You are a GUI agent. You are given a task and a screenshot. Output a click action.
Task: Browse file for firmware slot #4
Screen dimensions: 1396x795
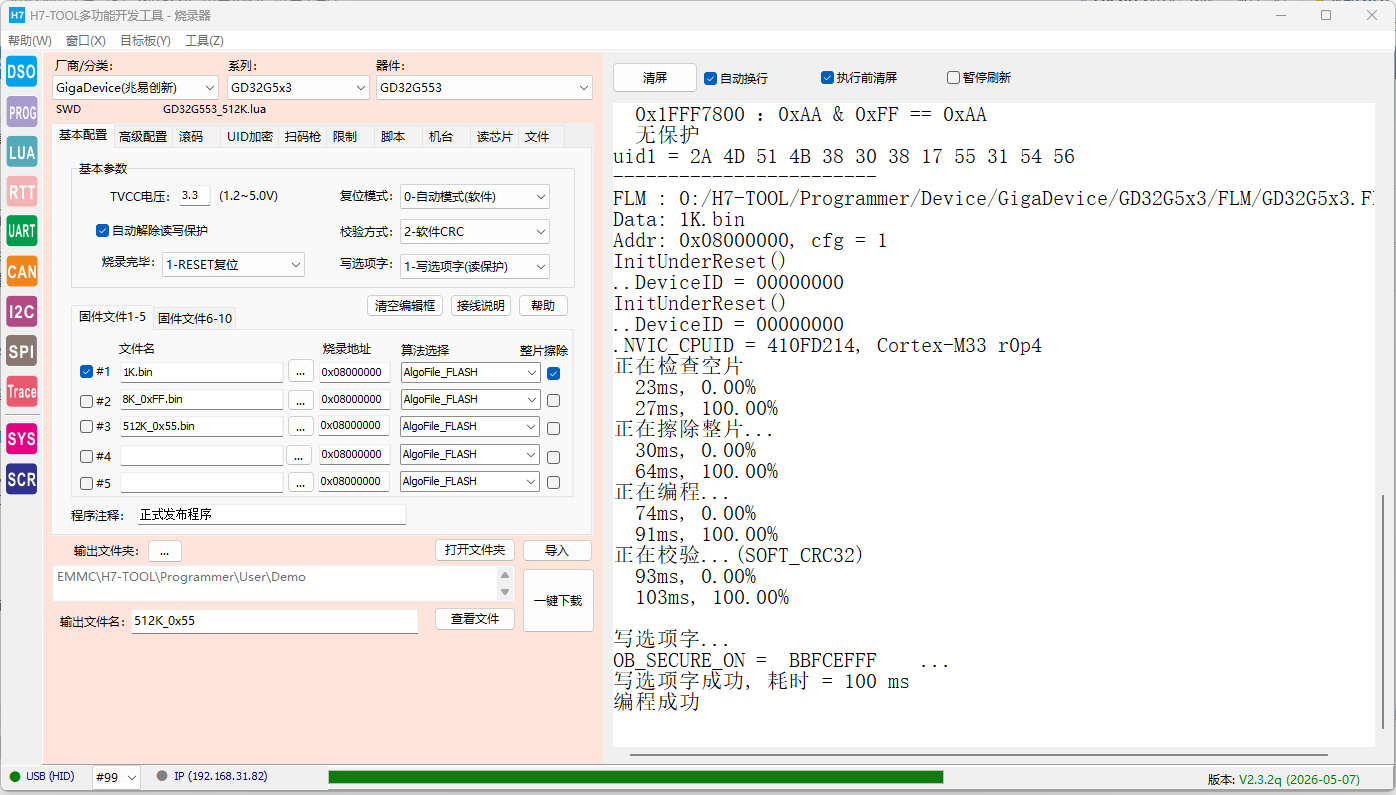[300, 455]
